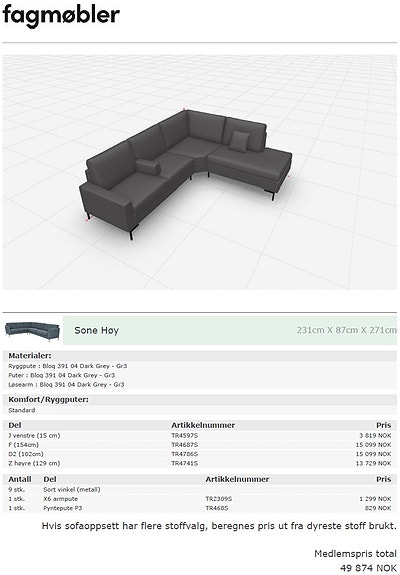Click first Artikkelnummer column header
The width and height of the screenshot is (400, 575).
point(203,425)
